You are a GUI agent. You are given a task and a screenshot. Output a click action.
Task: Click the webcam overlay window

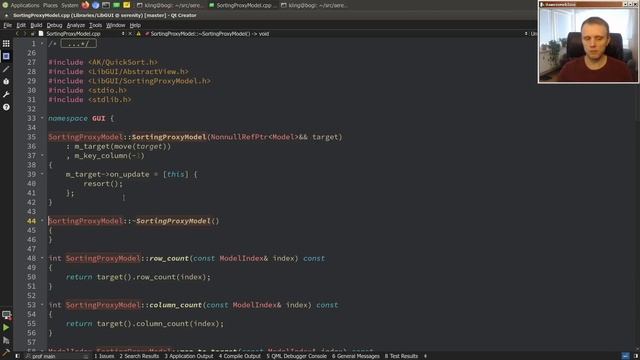pyautogui.click(x=588, y=42)
